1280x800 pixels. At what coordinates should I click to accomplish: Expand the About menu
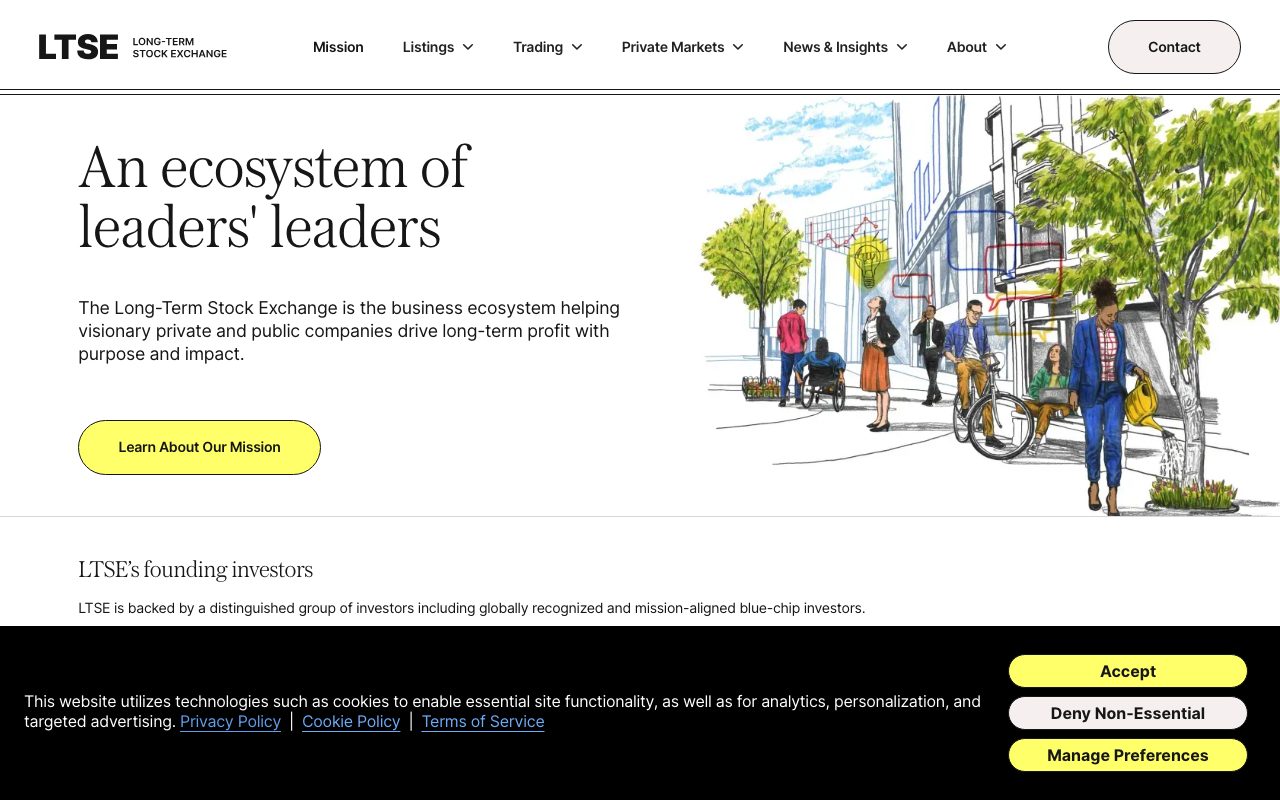[x=977, y=47]
